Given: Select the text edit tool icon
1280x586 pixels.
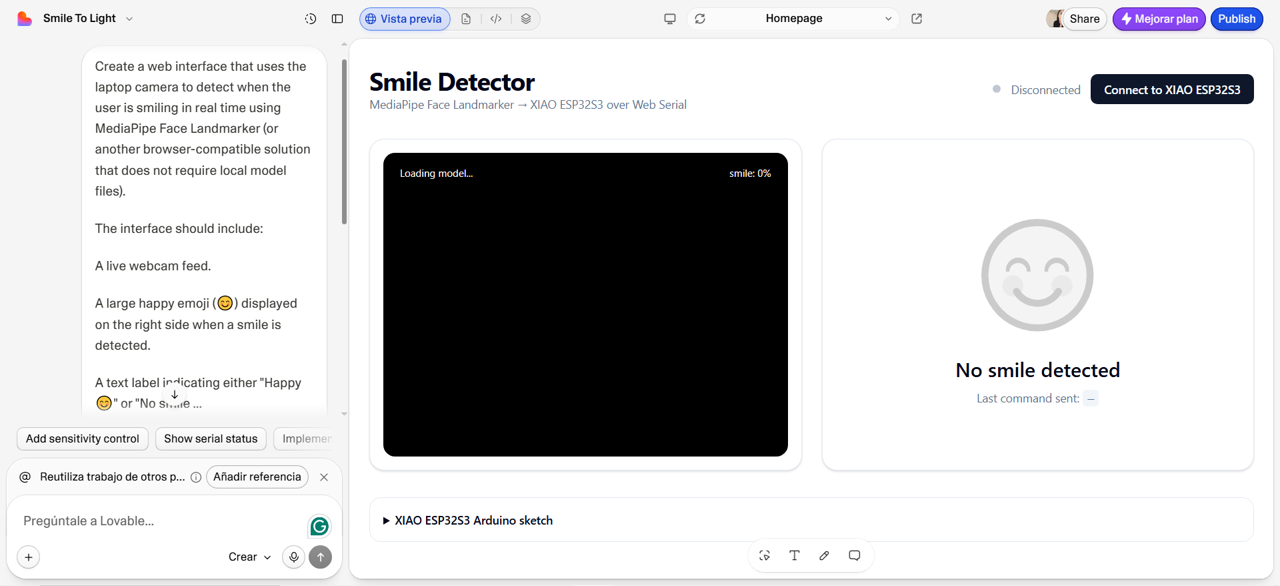Looking at the screenshot, I should coord(795,555).
